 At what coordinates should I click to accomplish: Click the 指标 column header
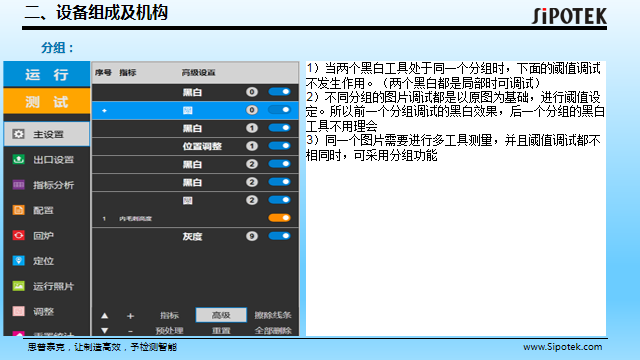pos(128,73)
